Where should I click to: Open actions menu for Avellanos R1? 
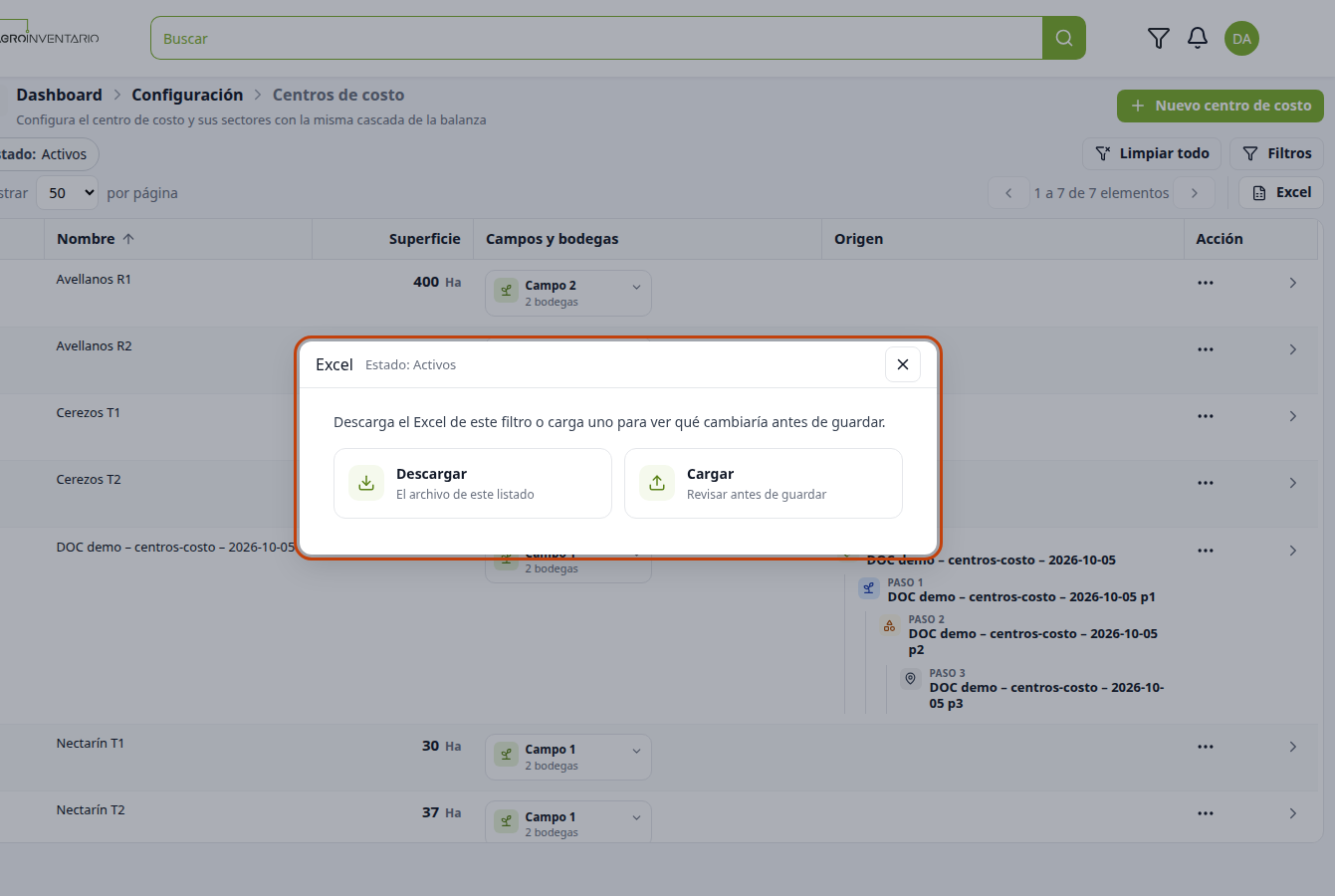pos(1206,283)
